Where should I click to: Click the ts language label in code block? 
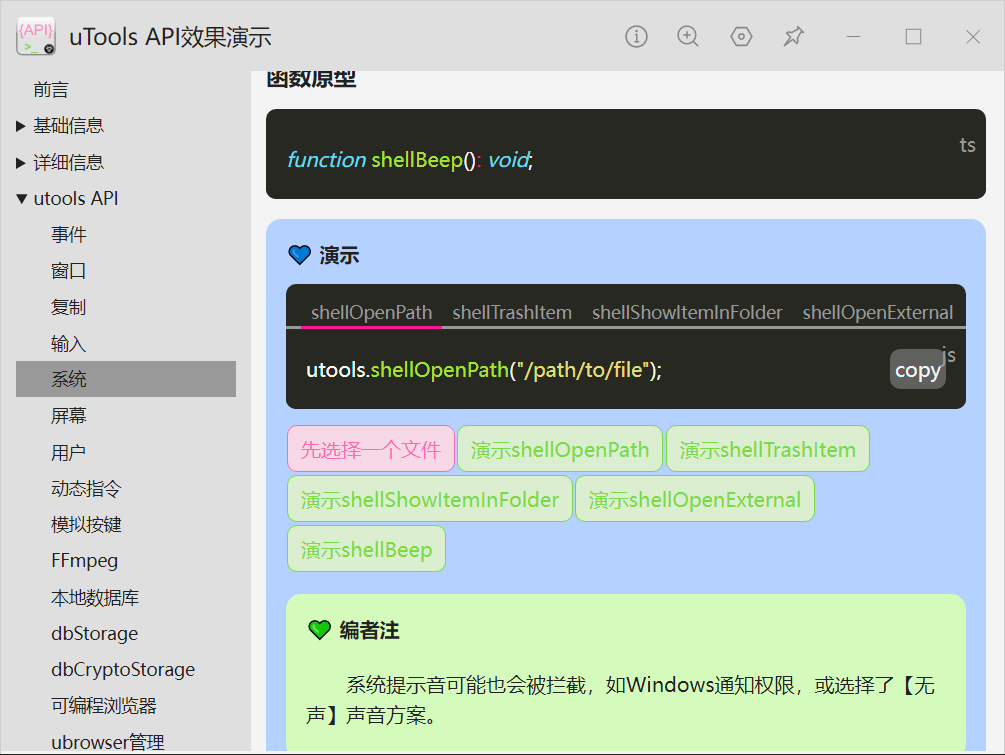967,145
